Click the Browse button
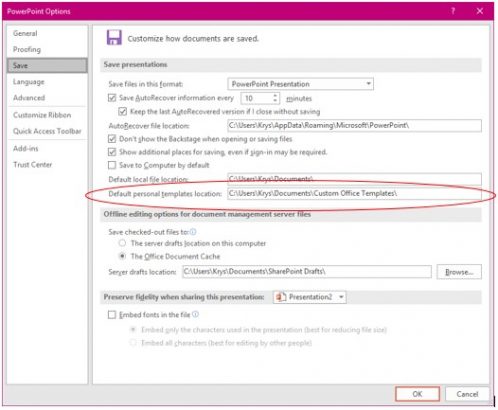Image resolution: width=498 pixels, height=410 pixels. click(x=459, y=272)
